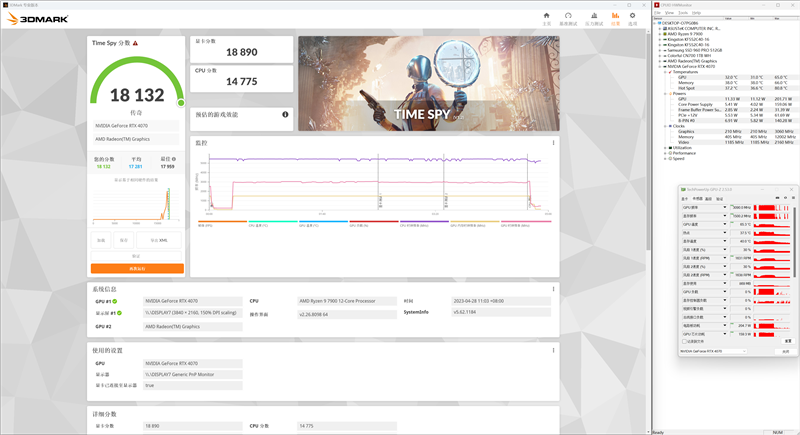Switch to the 高级 tab in GPU-Z
Viewport: 800px width, 435px height.
pyautogui.click(x=709, y=198)
